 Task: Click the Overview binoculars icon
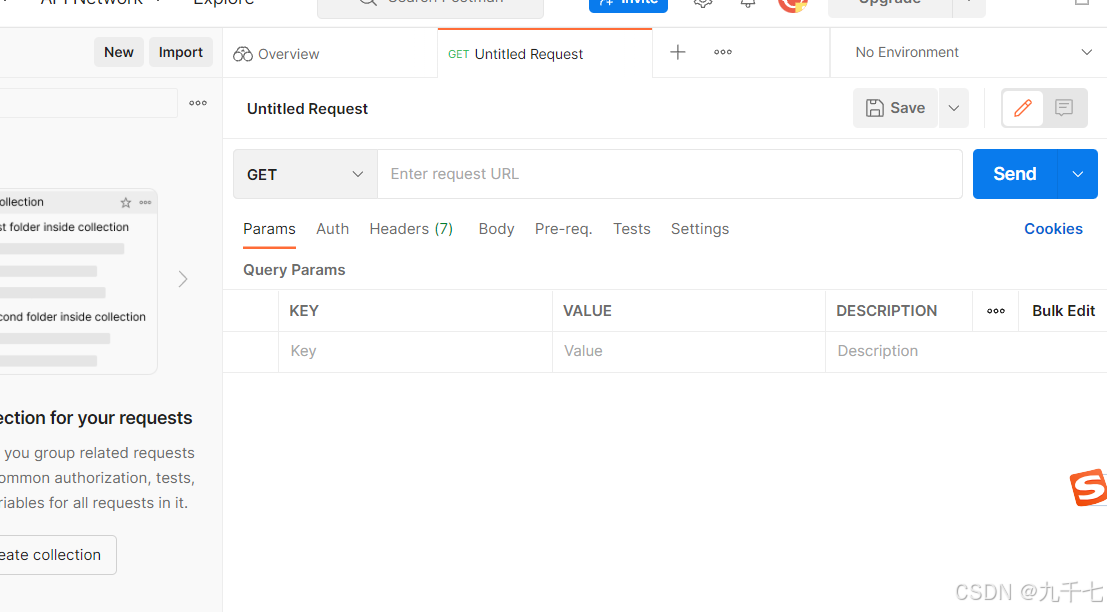coord(243,54)
